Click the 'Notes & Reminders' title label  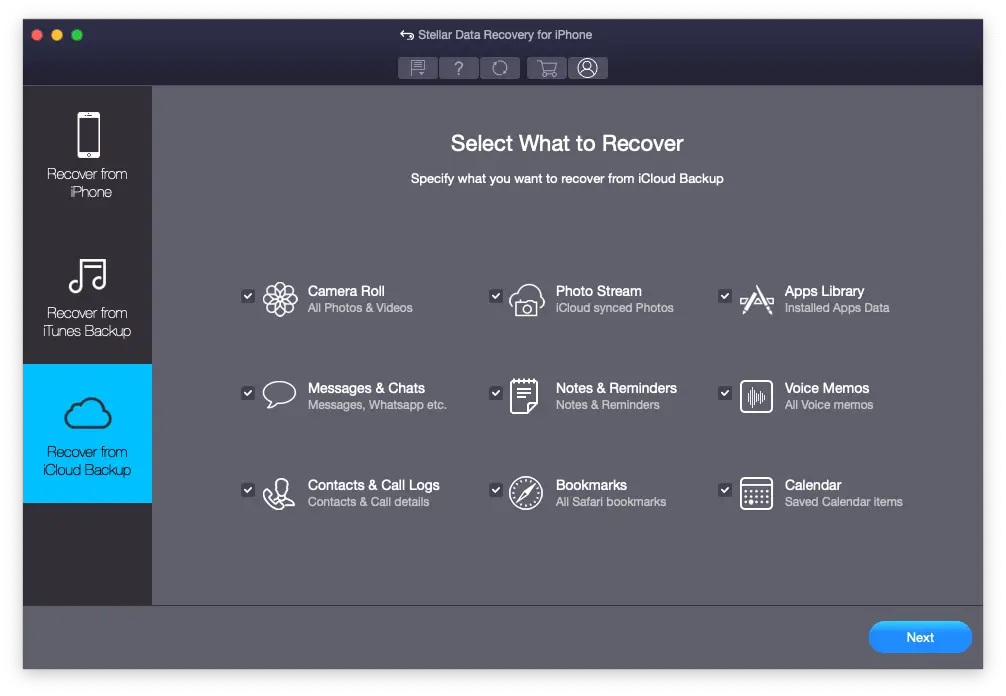[617, 388]
